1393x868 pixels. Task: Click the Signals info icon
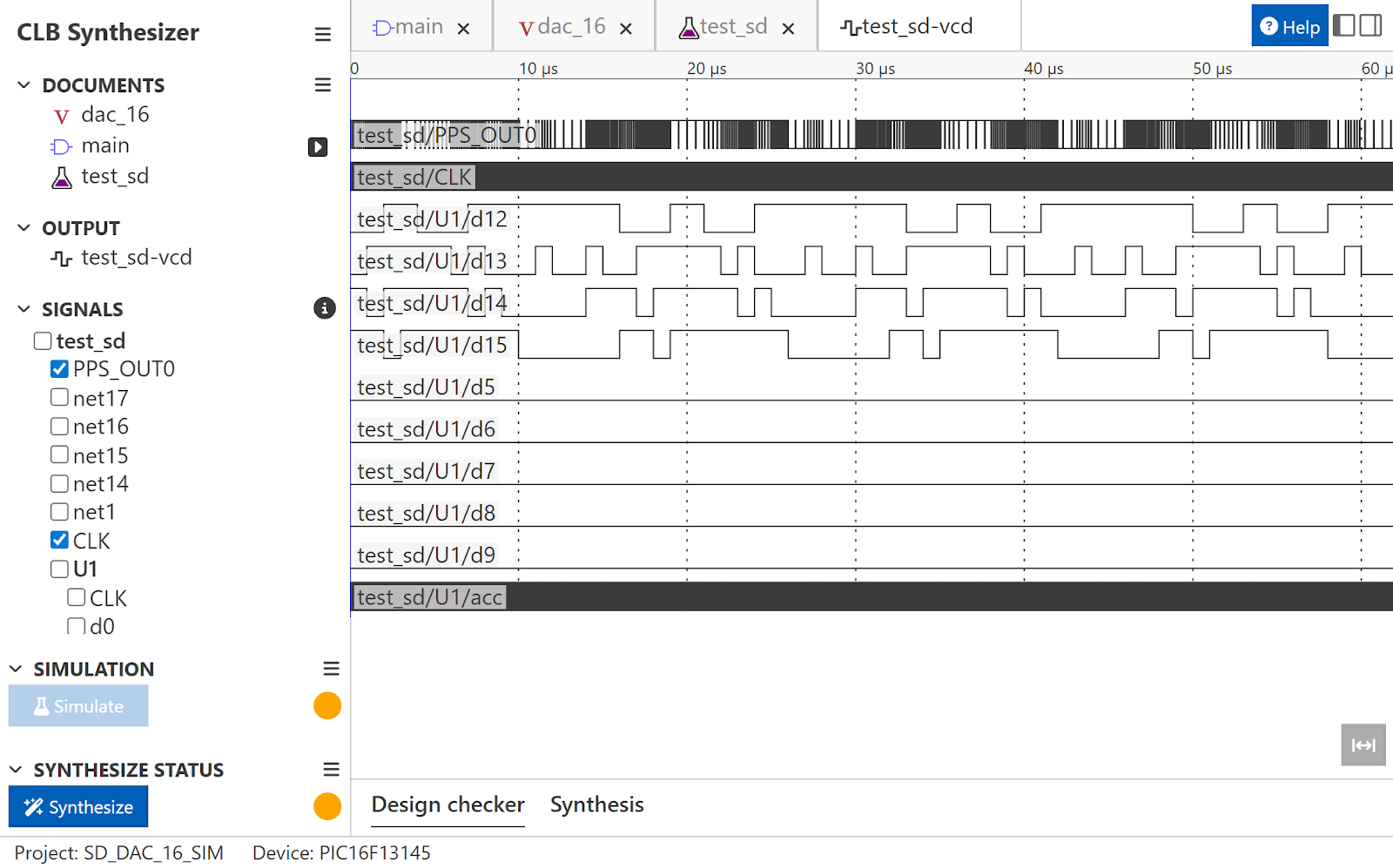[x=324, y=308]
